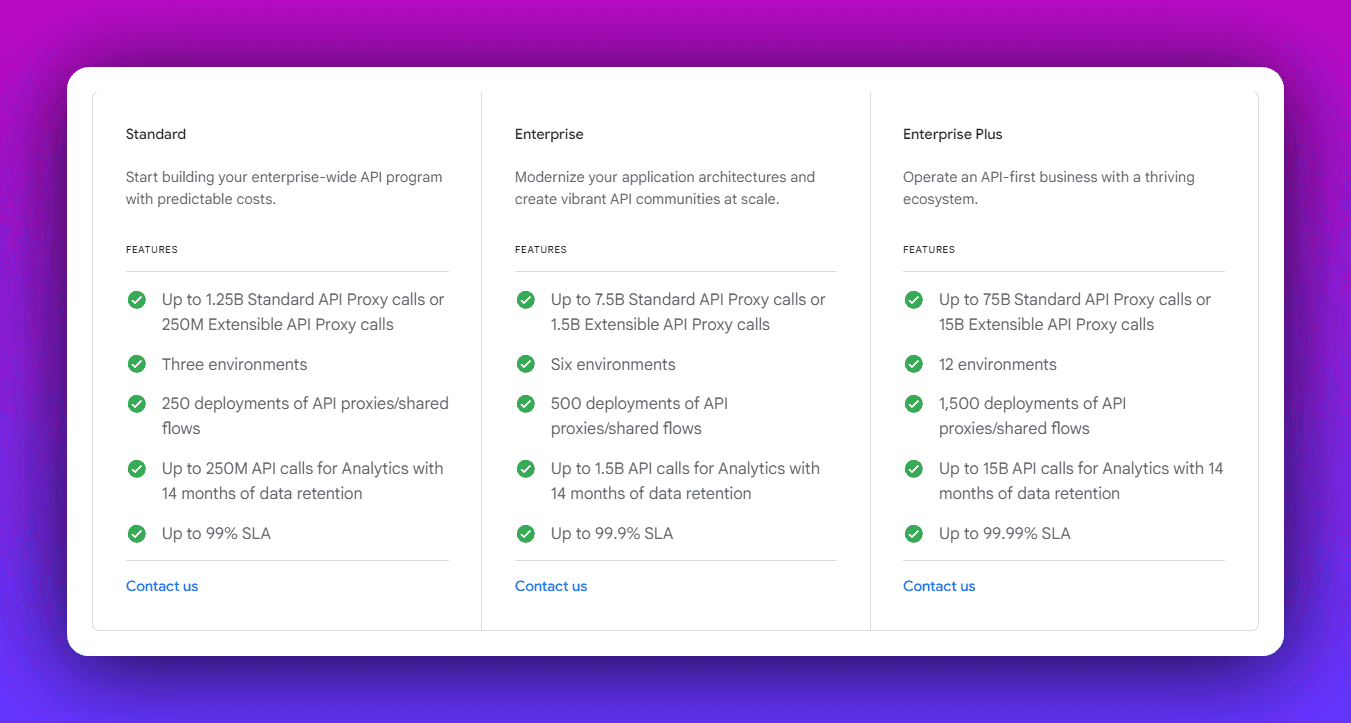Click check icon beside 250M Analytics API calls
The image size is (1351, 723).
pos(137,468)
